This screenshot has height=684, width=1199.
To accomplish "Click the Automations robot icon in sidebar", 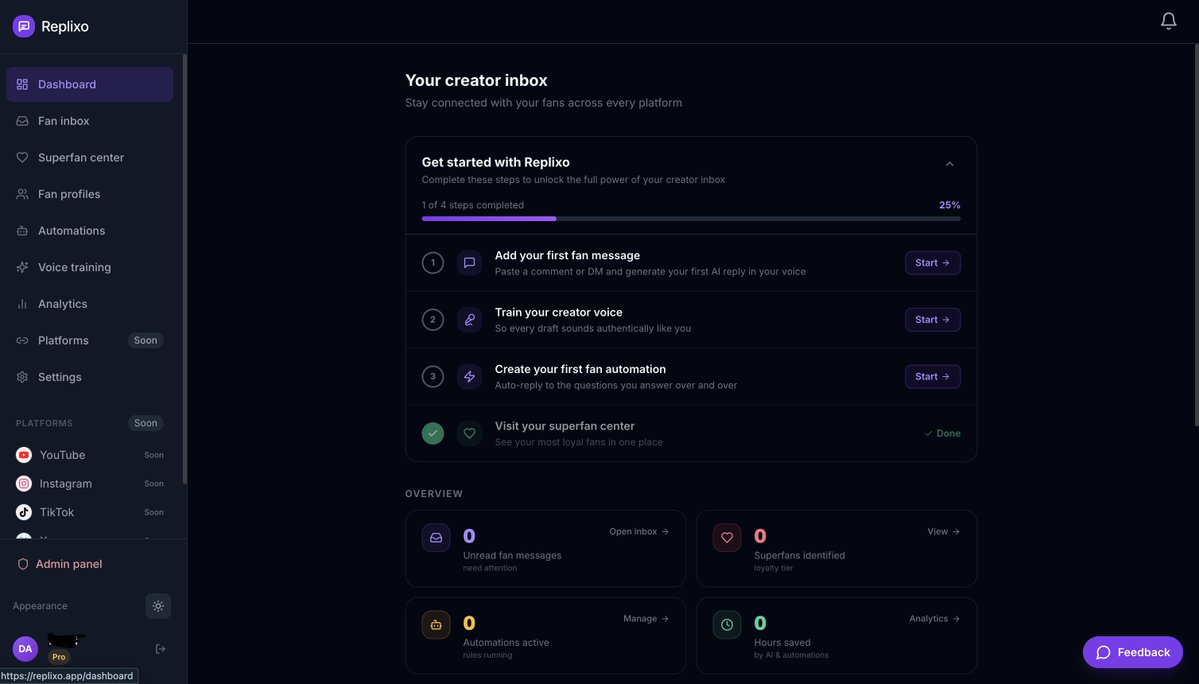I will click(22, 231).
